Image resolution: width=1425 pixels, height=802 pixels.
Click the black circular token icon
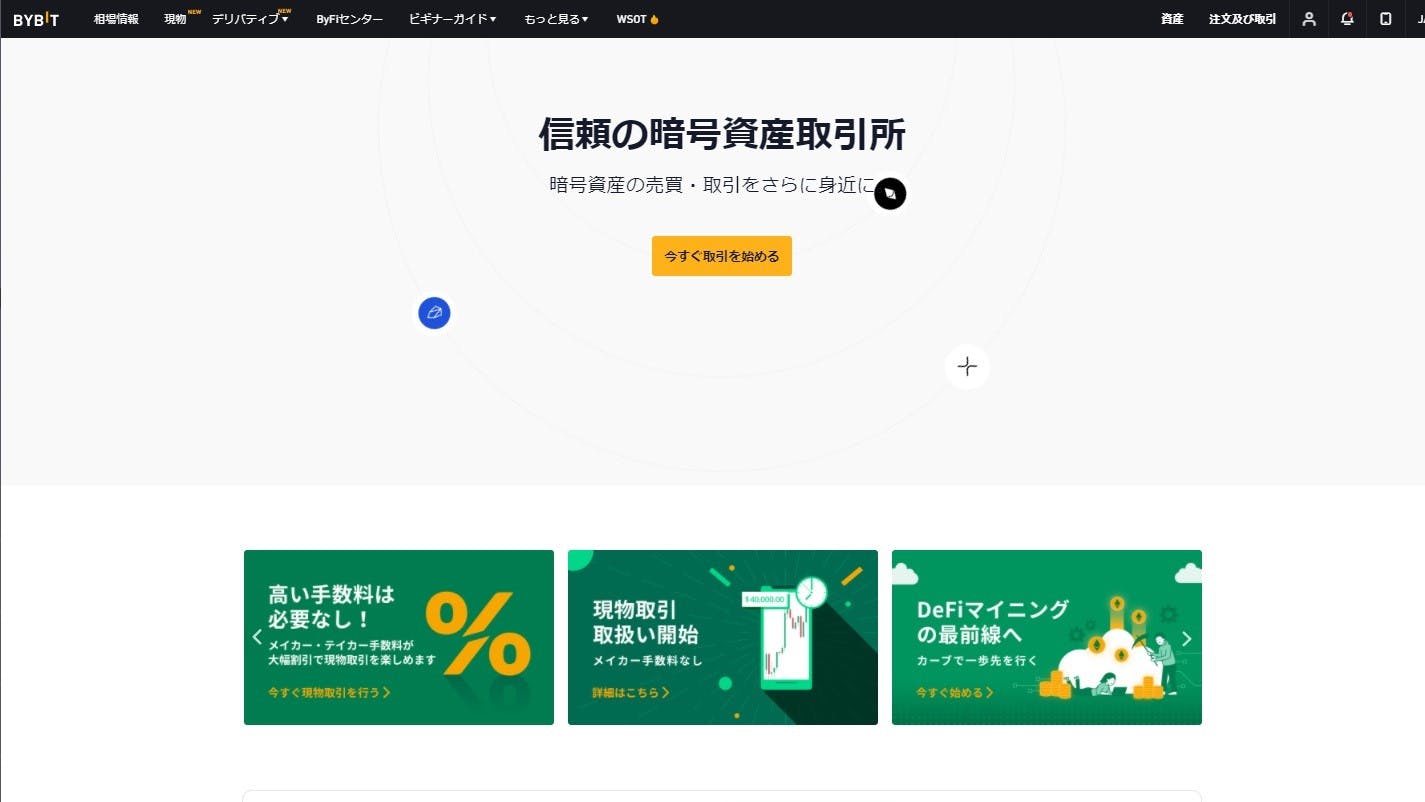[x=890, y=194]
